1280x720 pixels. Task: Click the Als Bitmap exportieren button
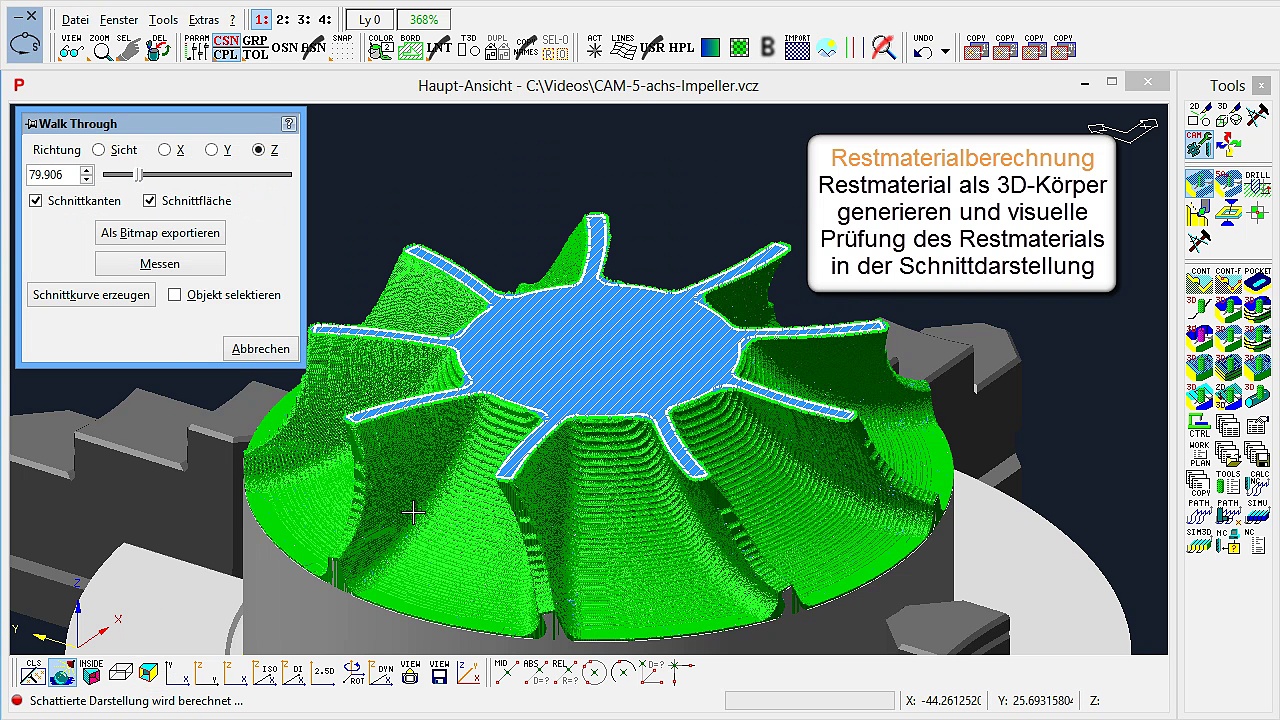[160, 233]
